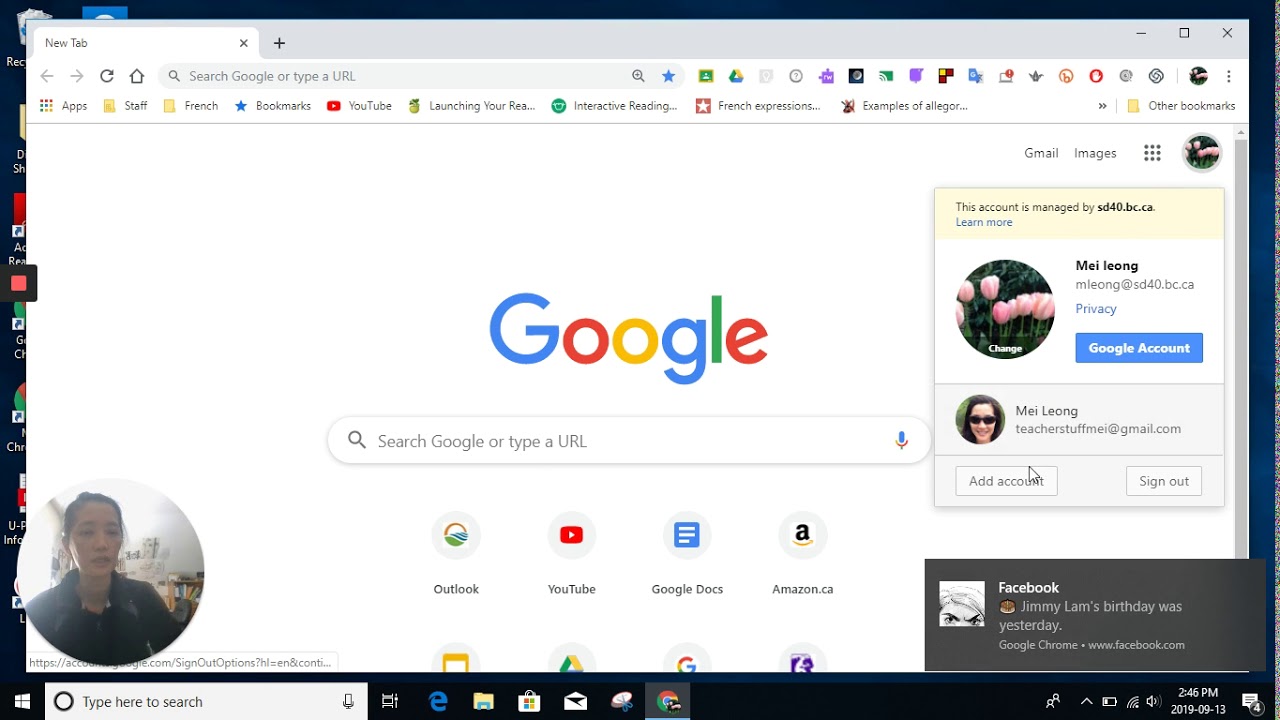Click the Sign out button
Viewport: 1280px width, 720px height.
[x=1164, y=481]
